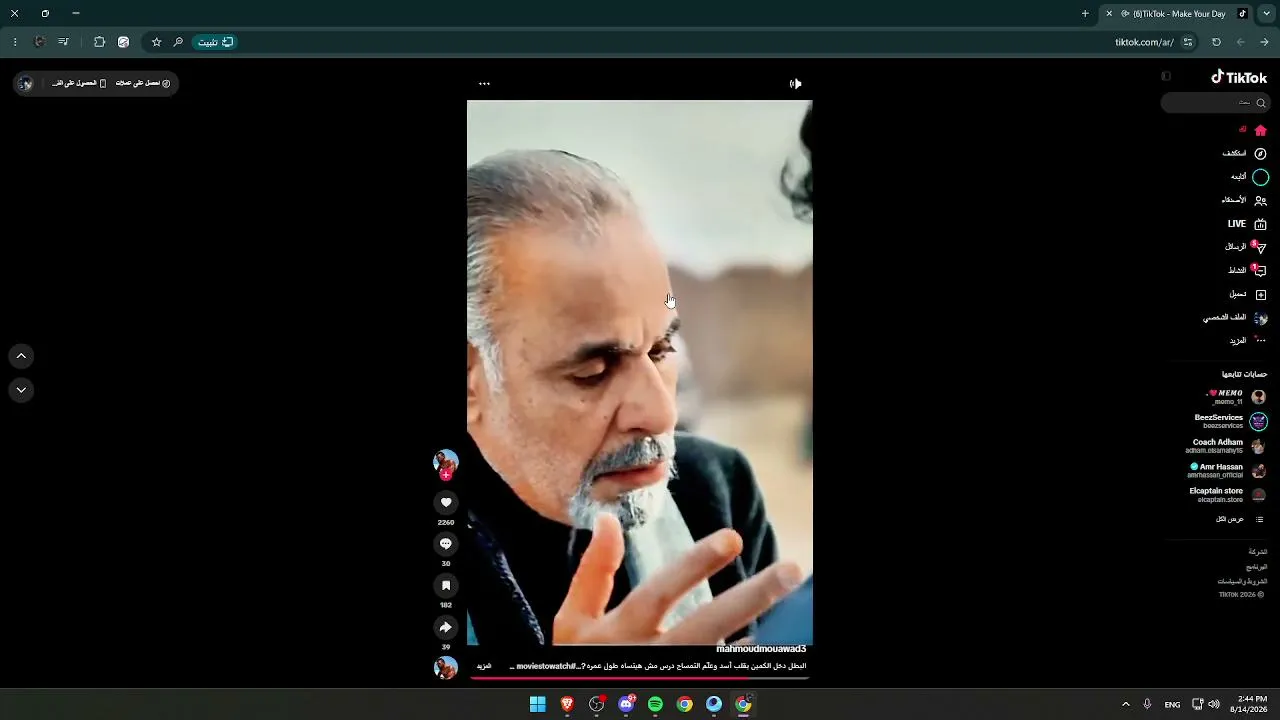Open the _memo_11 followed account

(x=1235, y=397)
